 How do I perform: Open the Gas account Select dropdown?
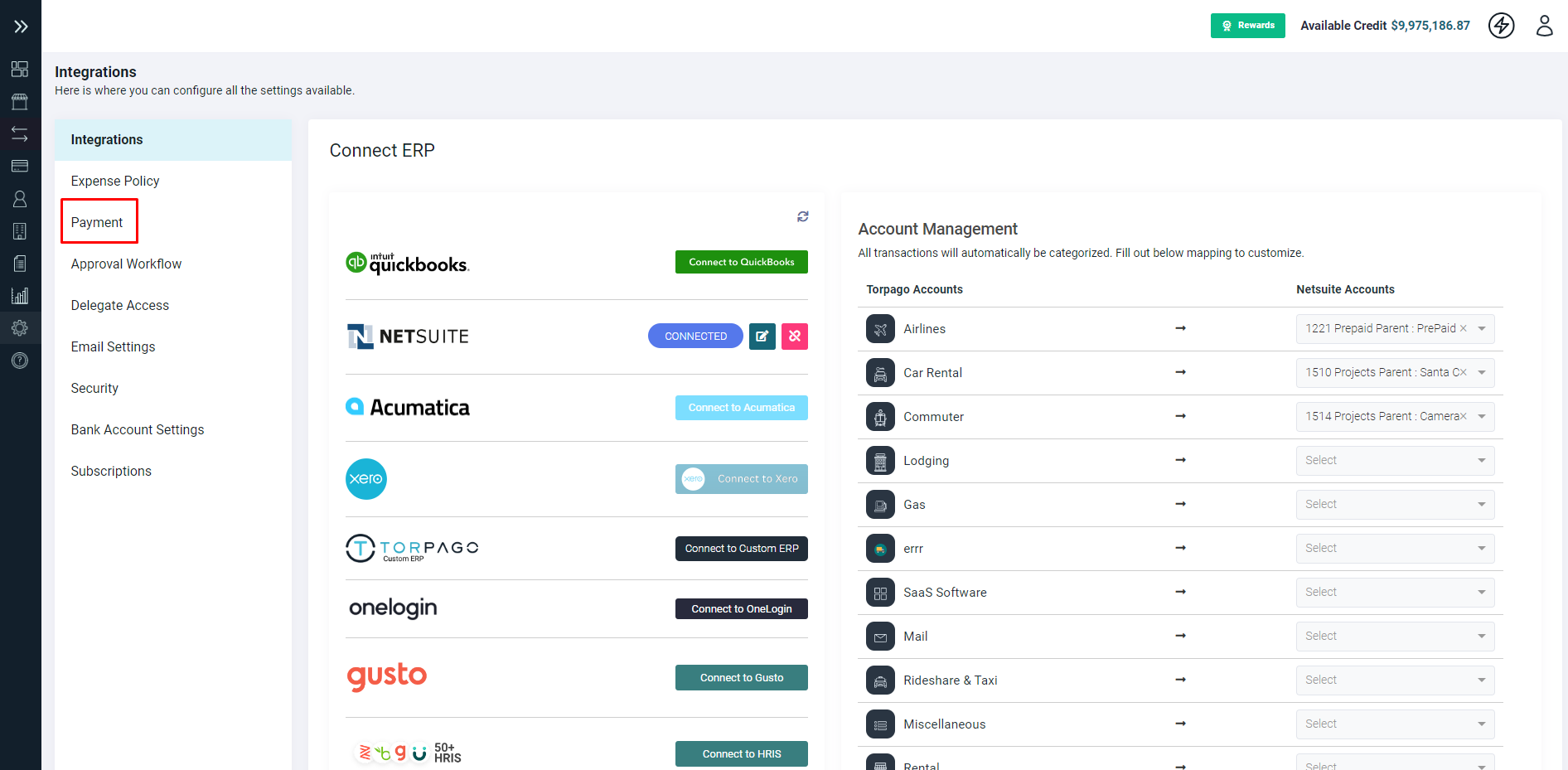pyautogui.click(x=1395, y=504)
